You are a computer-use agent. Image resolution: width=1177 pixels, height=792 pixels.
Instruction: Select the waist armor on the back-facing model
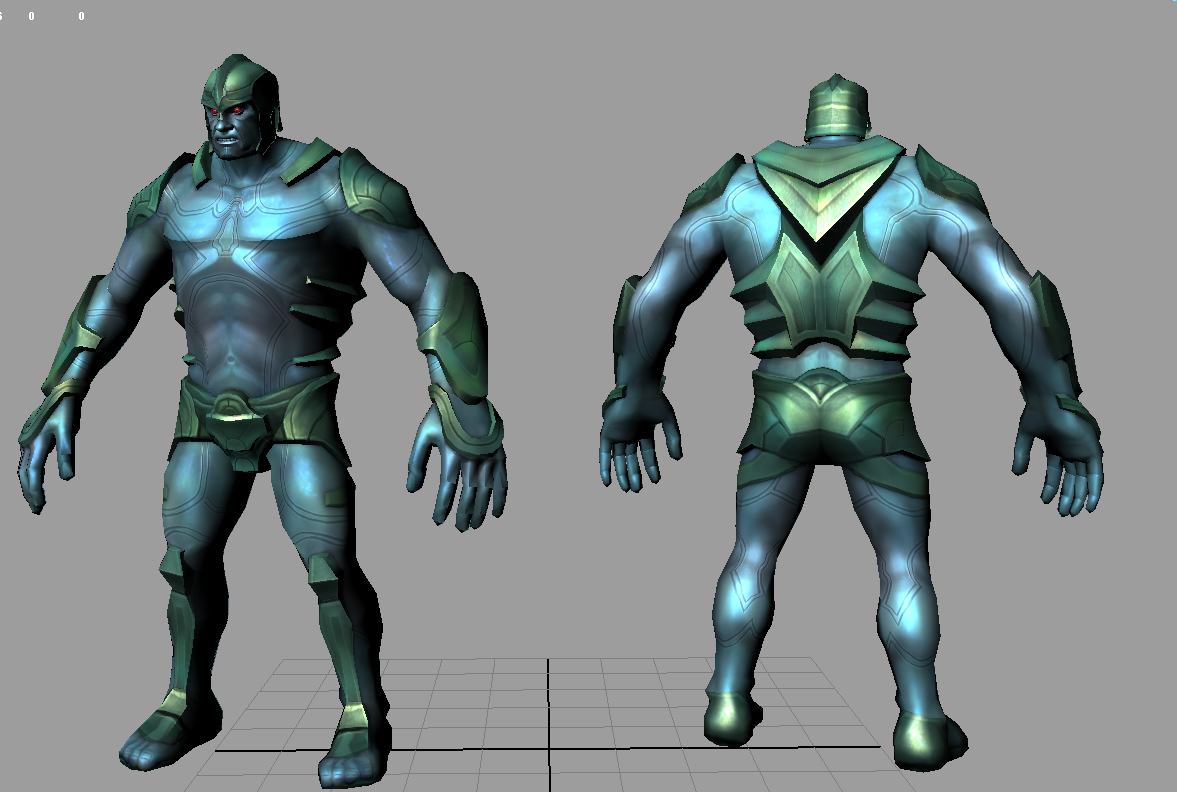(x=822, y=410)
